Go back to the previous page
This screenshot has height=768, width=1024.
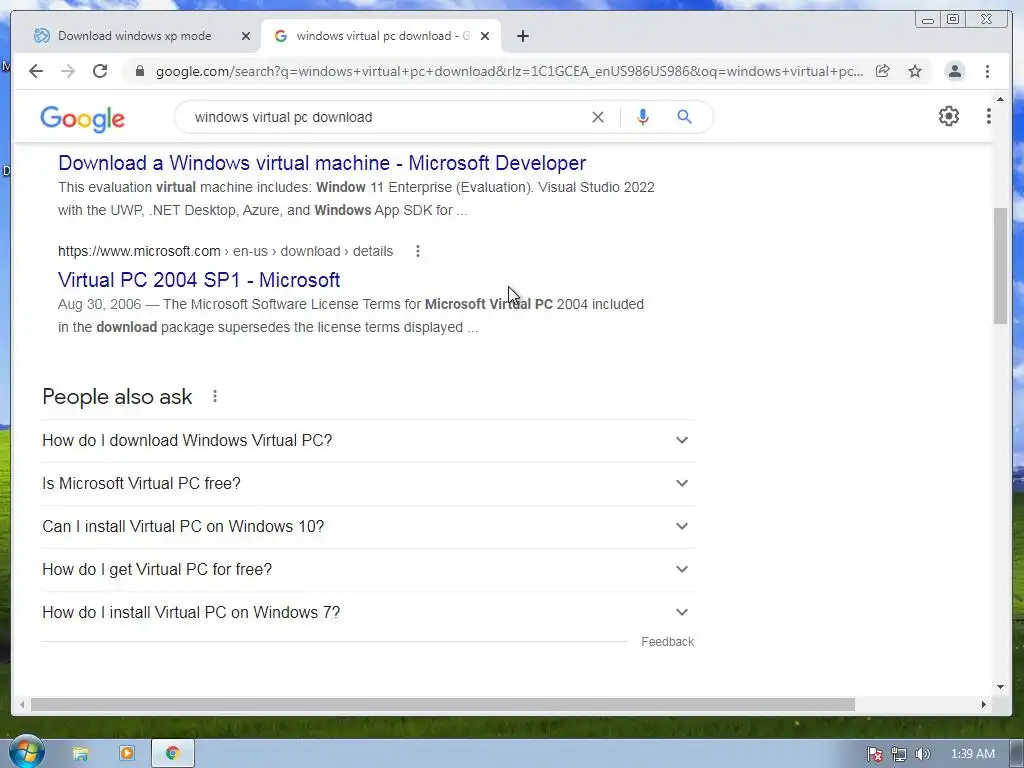(36, 71)
